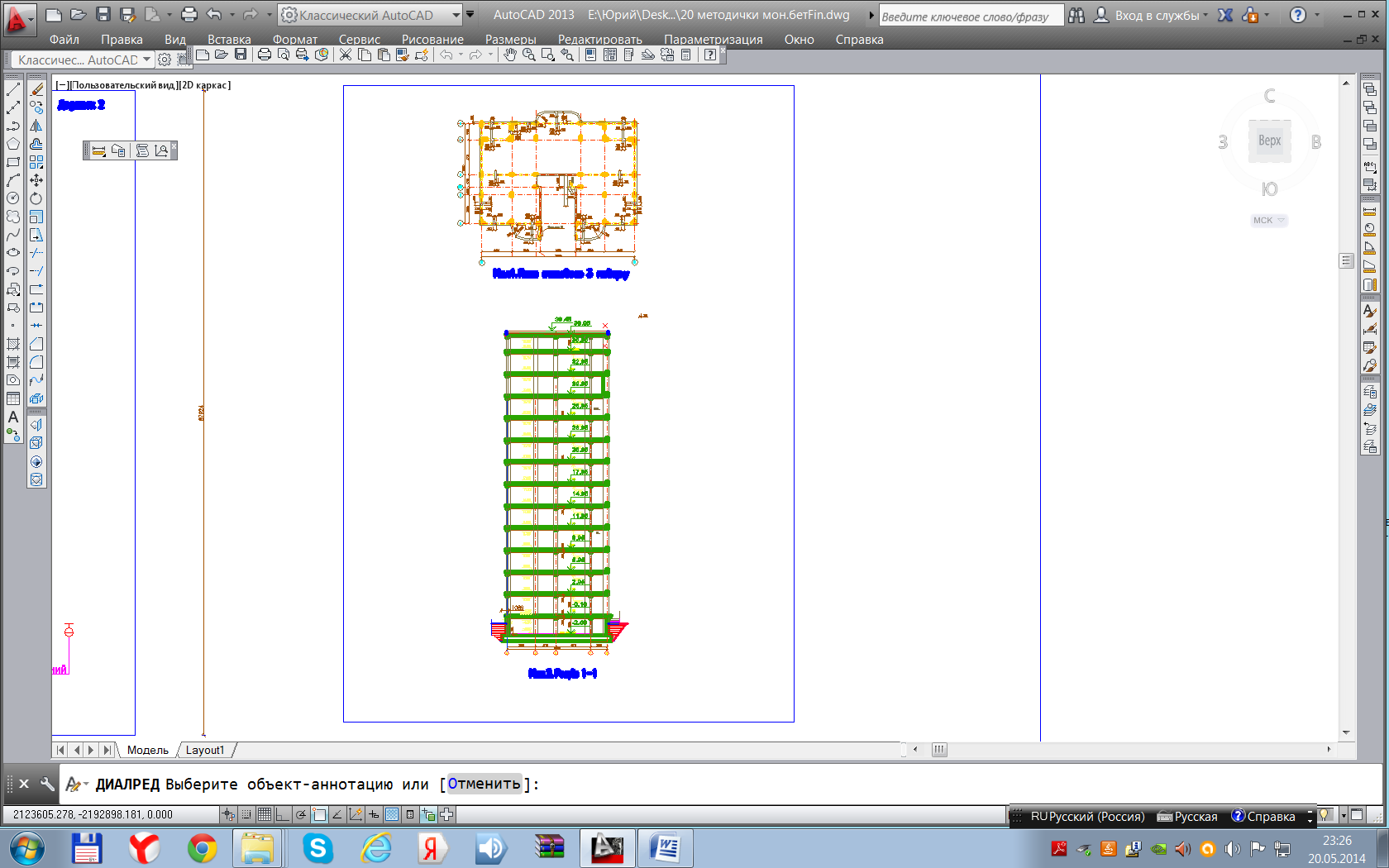Select the Fillet tool
1389x868 pixels.
point(36,362)
